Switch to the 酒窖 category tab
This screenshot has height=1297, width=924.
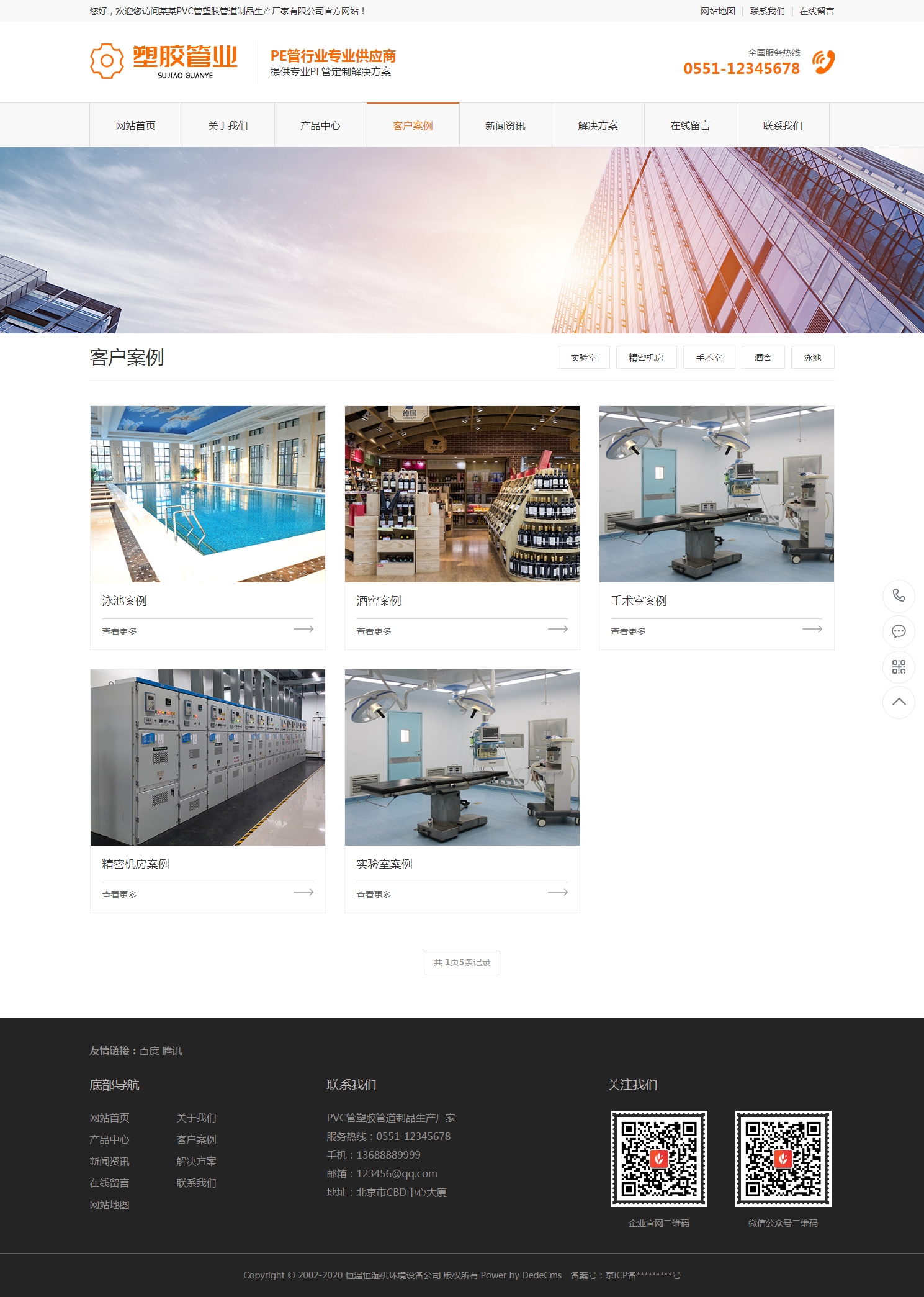pyautogui.click(x=763, y=358)
